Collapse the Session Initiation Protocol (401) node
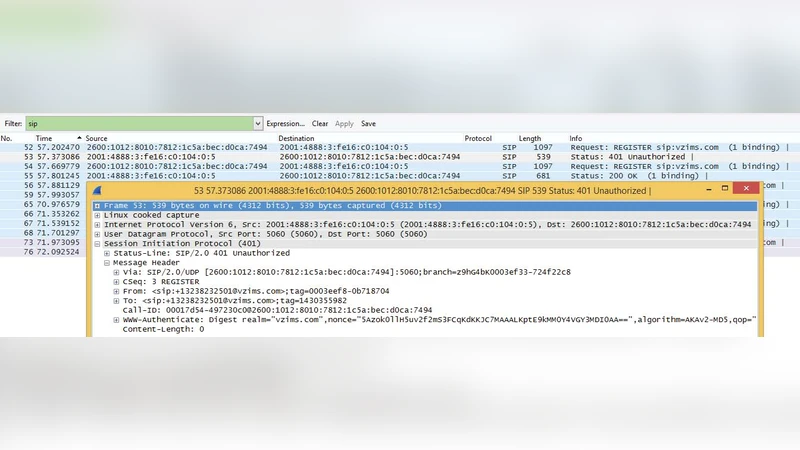Image resolution: width=800 pixels, height=450 pixels. coord(97,244)
